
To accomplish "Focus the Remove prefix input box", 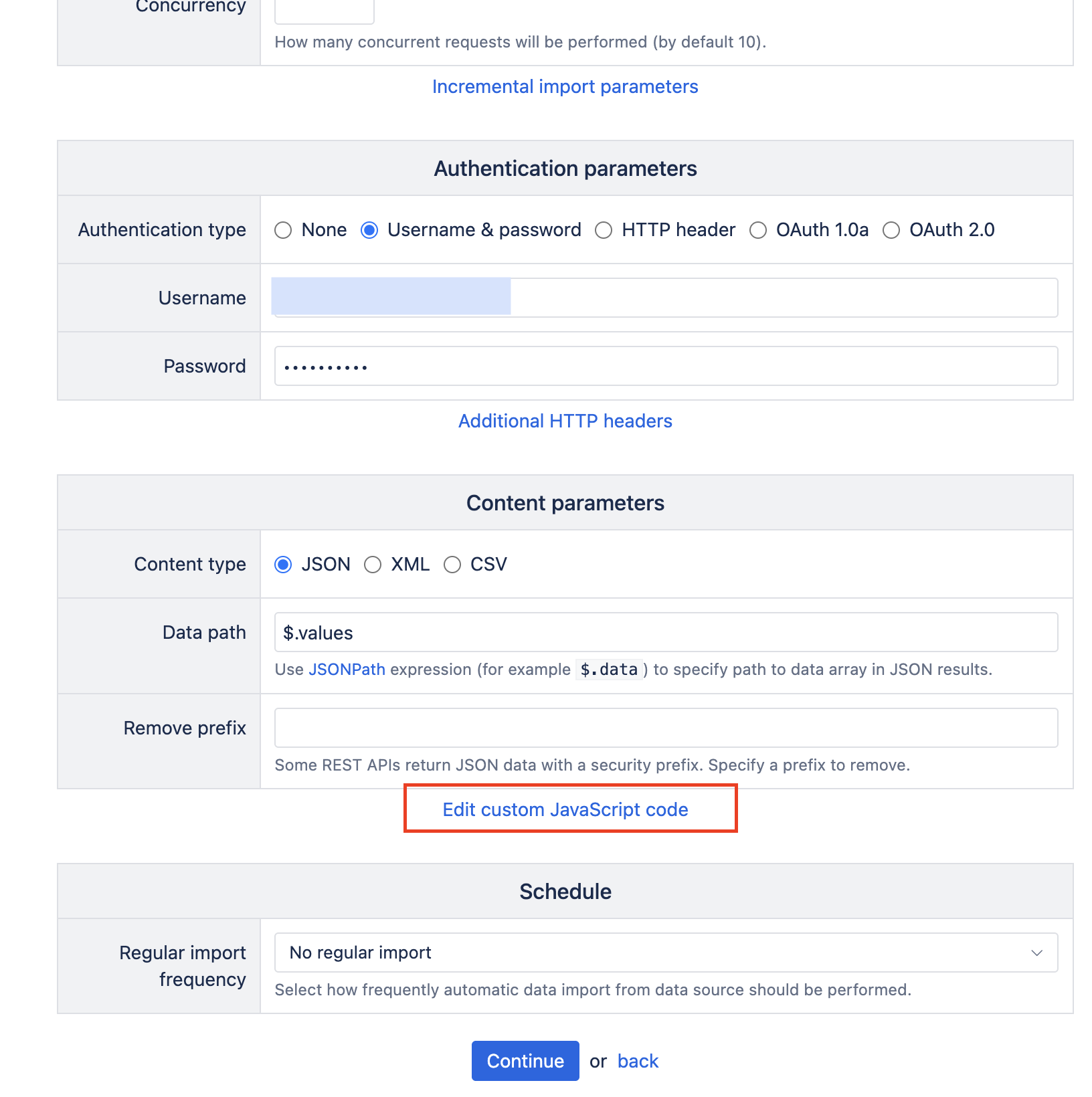I will tap(666, 728).
